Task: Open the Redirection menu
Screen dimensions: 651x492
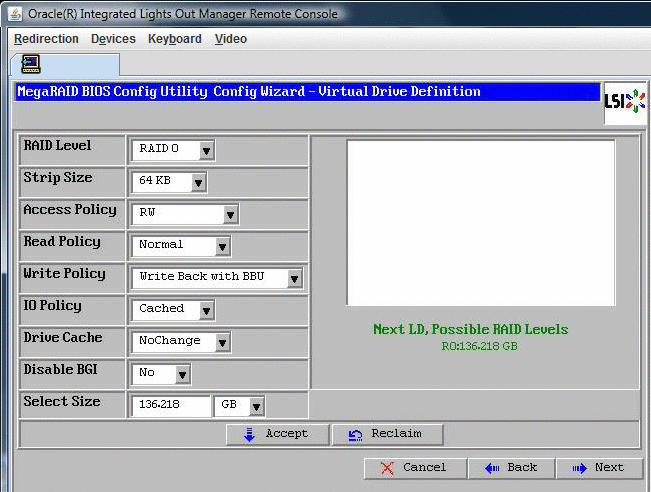Action: pyautogui.click(x=46, y=39)
